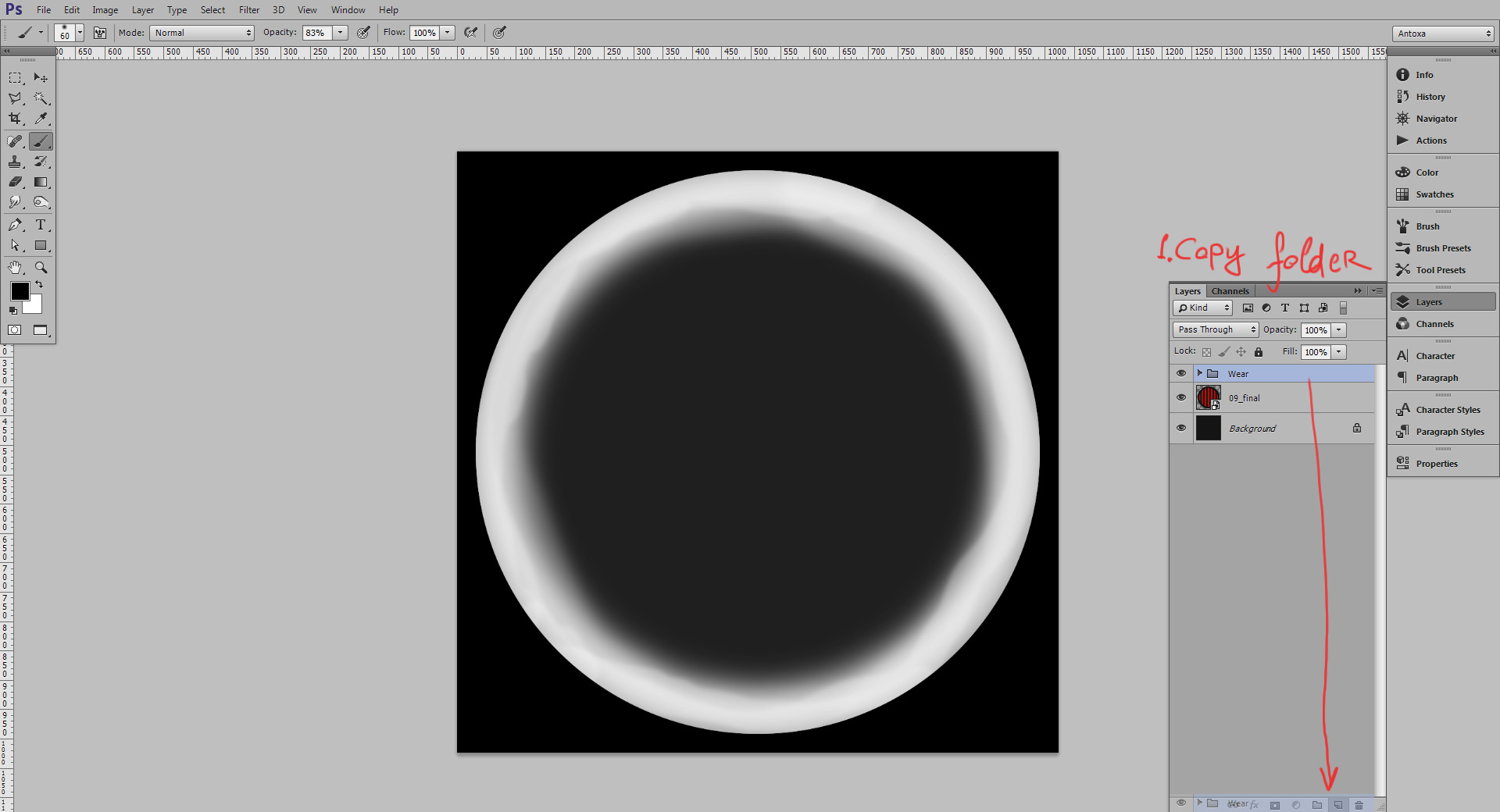This screenshot has height=812, width=1500.
Task: Delete layer with trash icon
Action: pos(1359,804)
